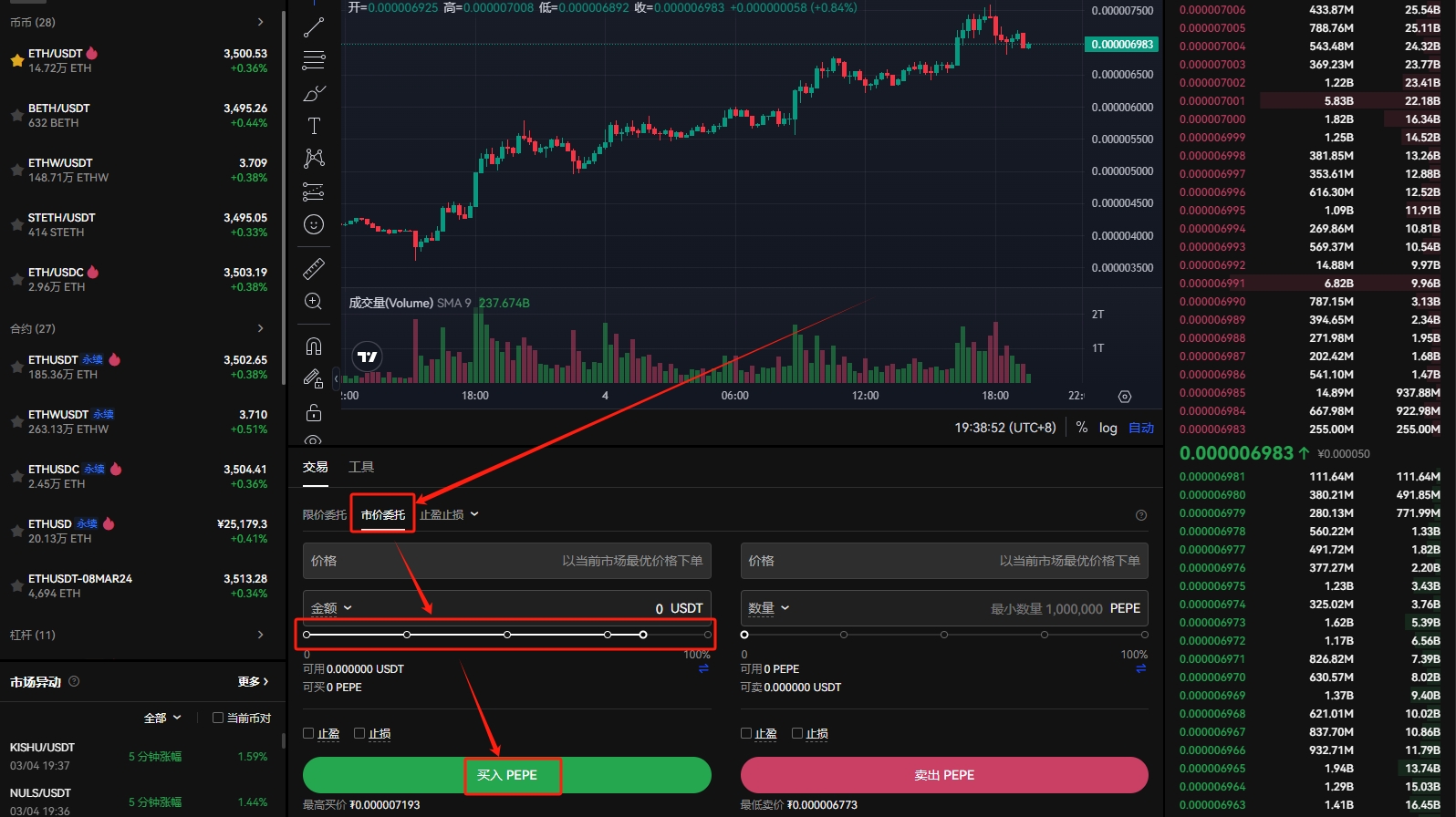Open help icon beside order types
Viewport: 1456px width, 817px height.
(x=1140, y=515)
